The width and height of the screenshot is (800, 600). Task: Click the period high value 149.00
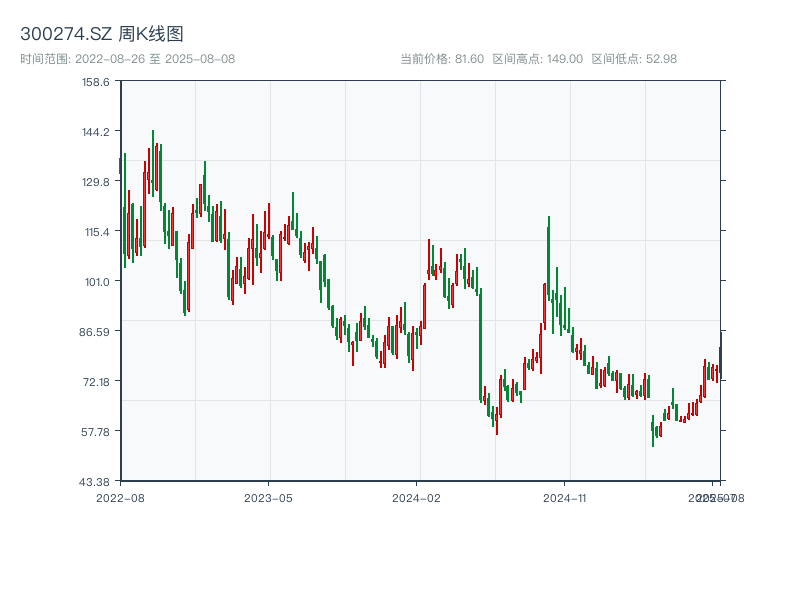[x=565, y=59]
